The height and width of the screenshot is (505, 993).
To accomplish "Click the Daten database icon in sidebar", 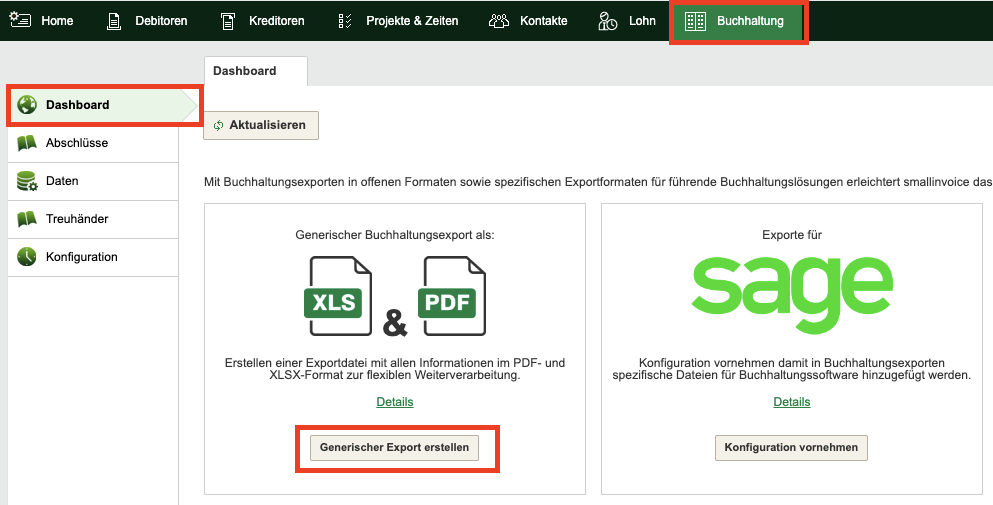I will click(x=27, y=181).
